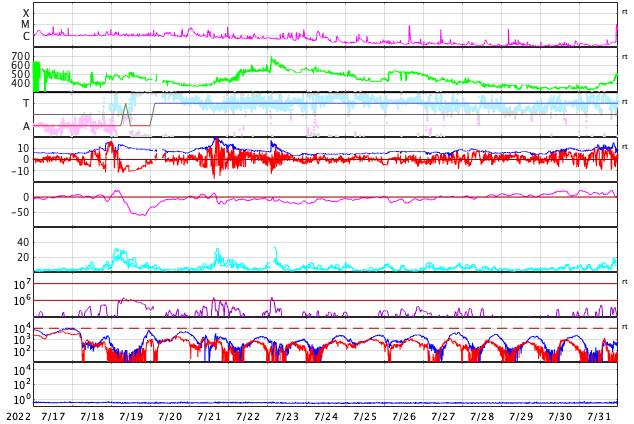Click the rt marker beside the X/M/C panel
The width and height of the screenshot is (634, 424).
(x=625, y=12)
